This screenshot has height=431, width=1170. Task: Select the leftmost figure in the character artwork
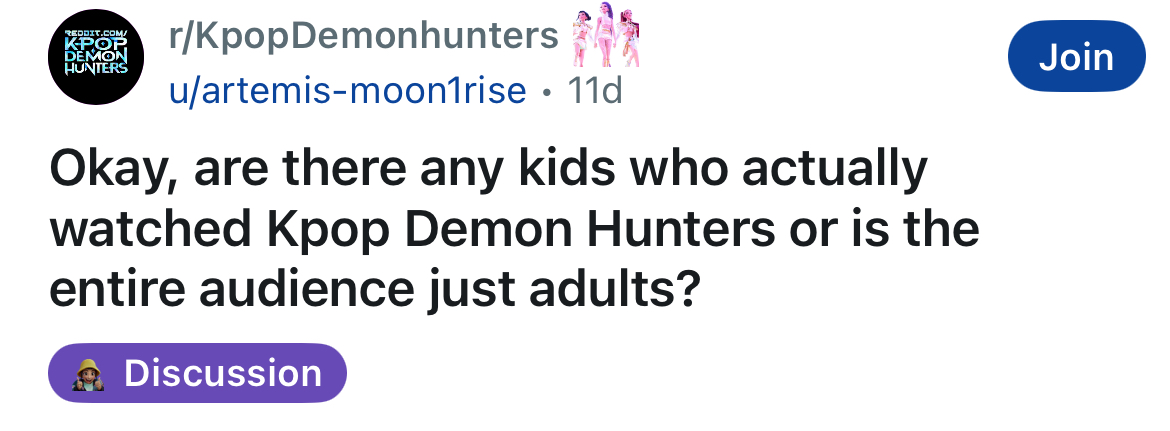coord(585,40)
